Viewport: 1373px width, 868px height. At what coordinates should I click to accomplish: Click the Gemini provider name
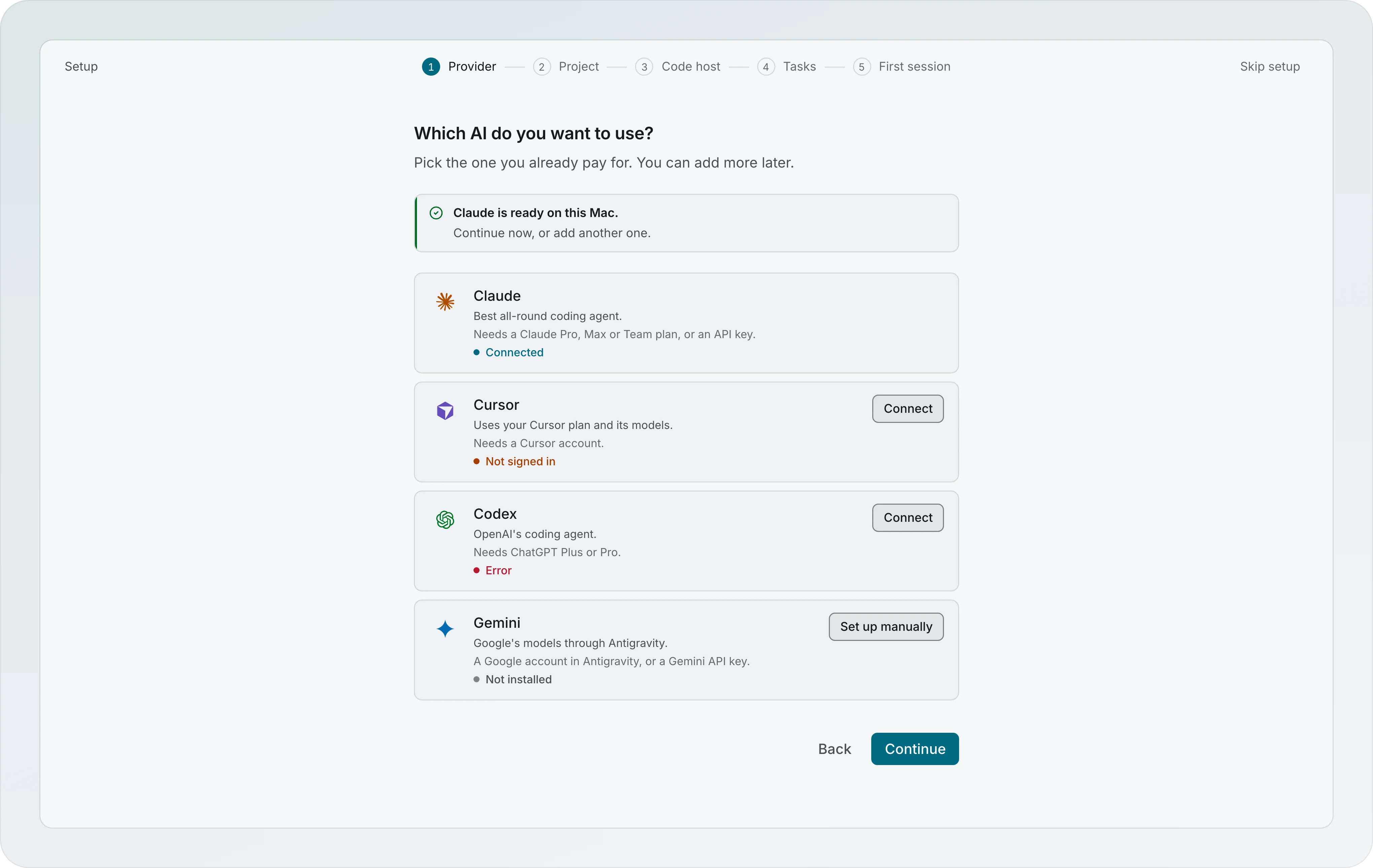point(497,622)
